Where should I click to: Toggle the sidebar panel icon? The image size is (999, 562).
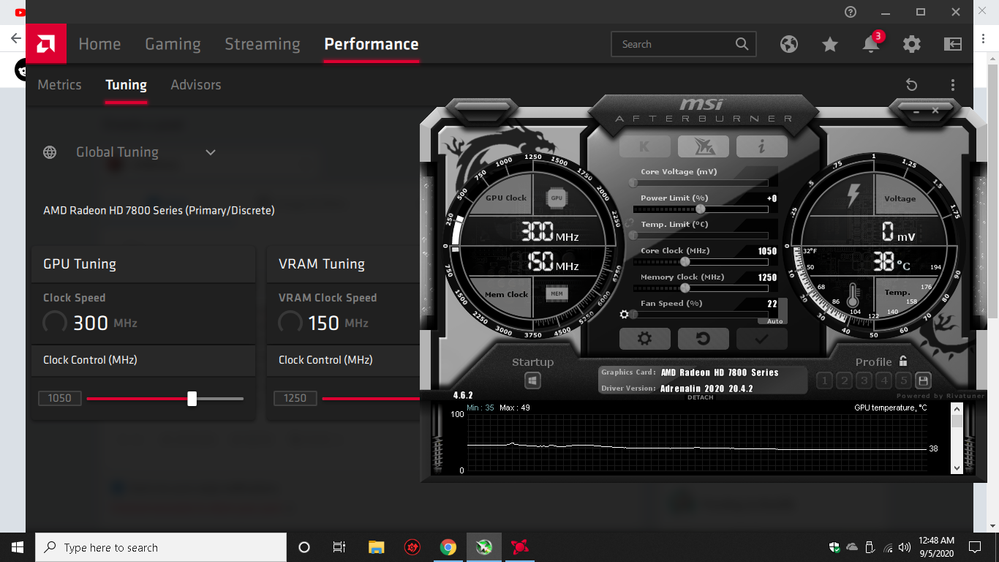[952, 44]
